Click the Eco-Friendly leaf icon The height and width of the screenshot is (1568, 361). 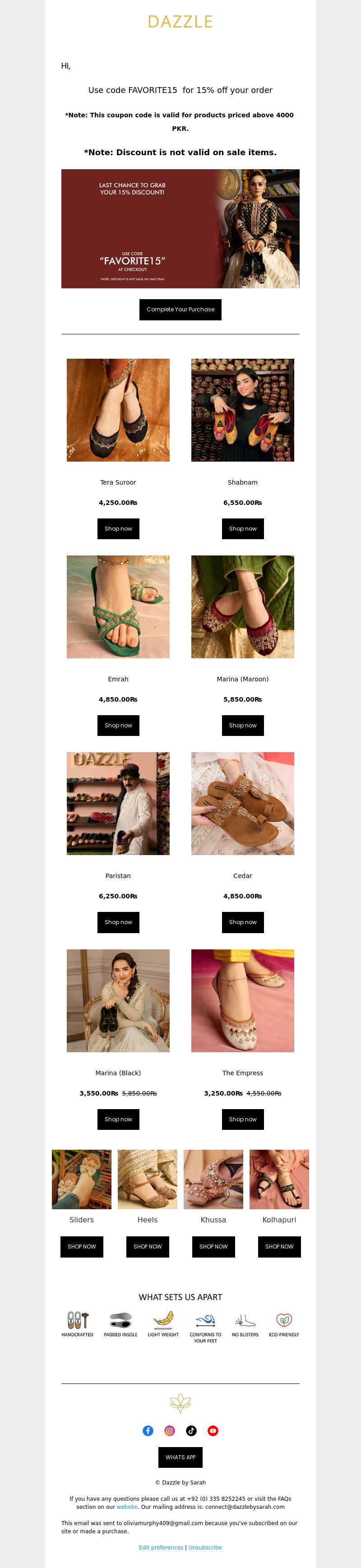(x=284, y=1320)
